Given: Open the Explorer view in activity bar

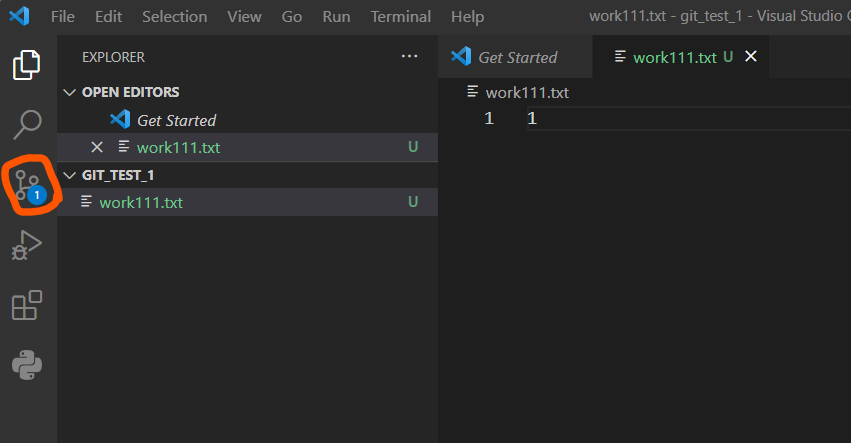Looking at the screenshot, I should click(27, 65).
